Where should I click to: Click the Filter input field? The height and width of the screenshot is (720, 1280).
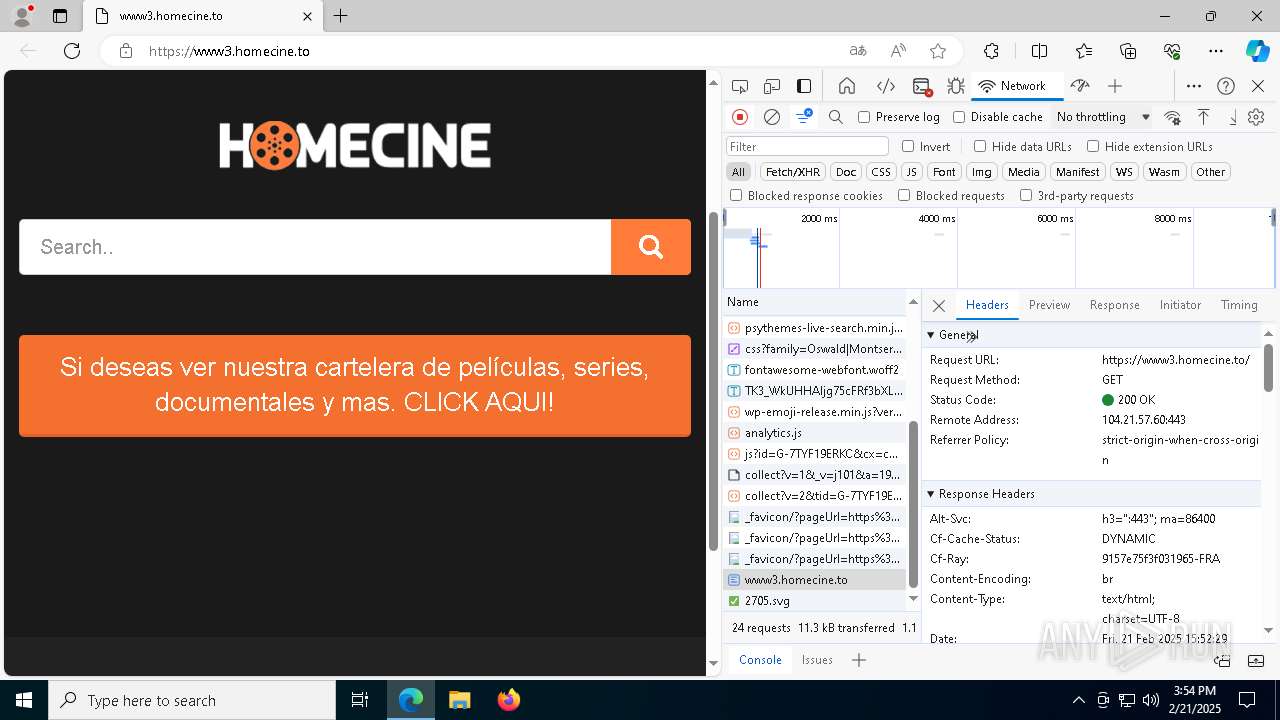(807, 146)
